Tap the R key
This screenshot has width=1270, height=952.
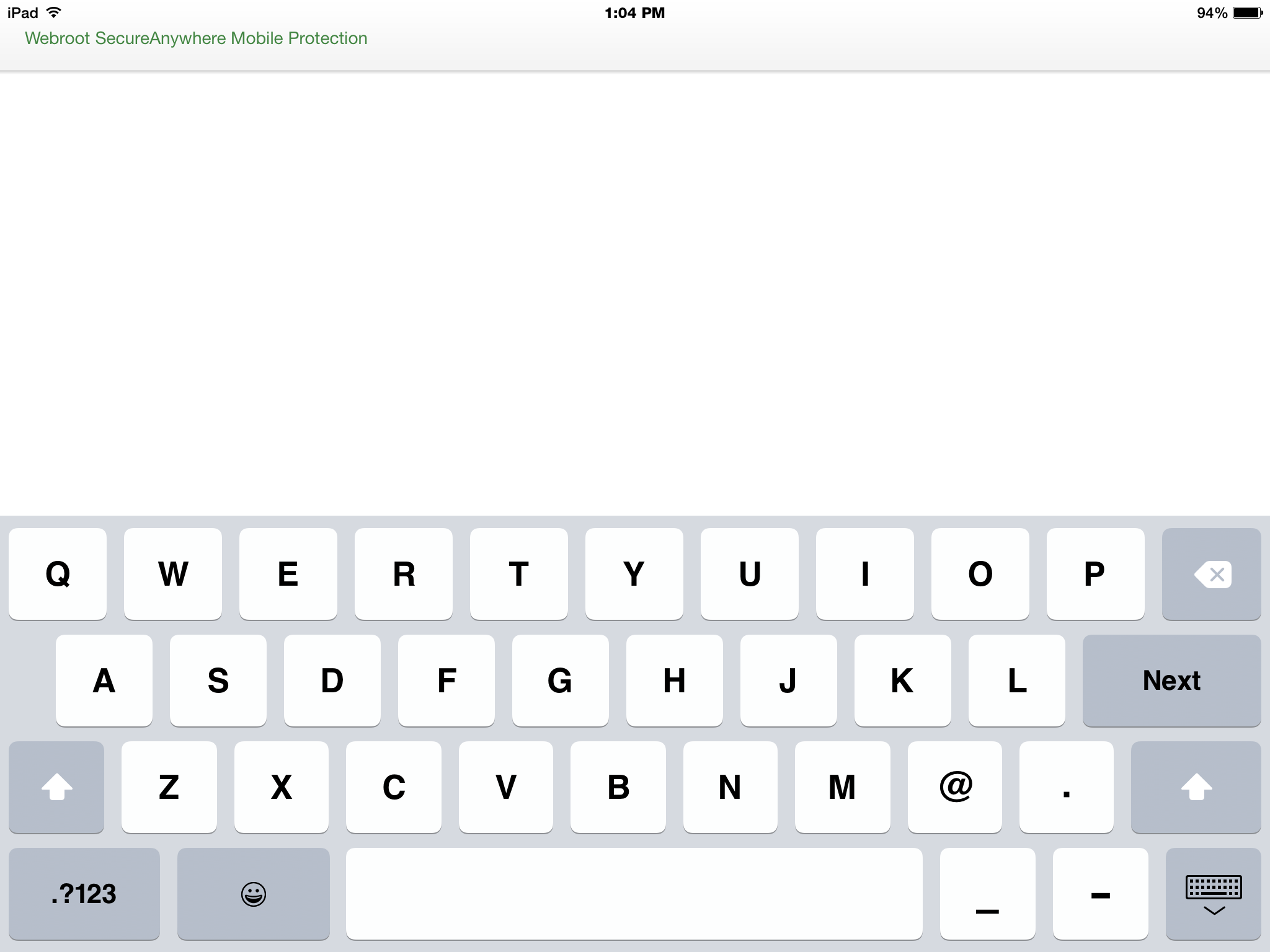coord(404,574)
